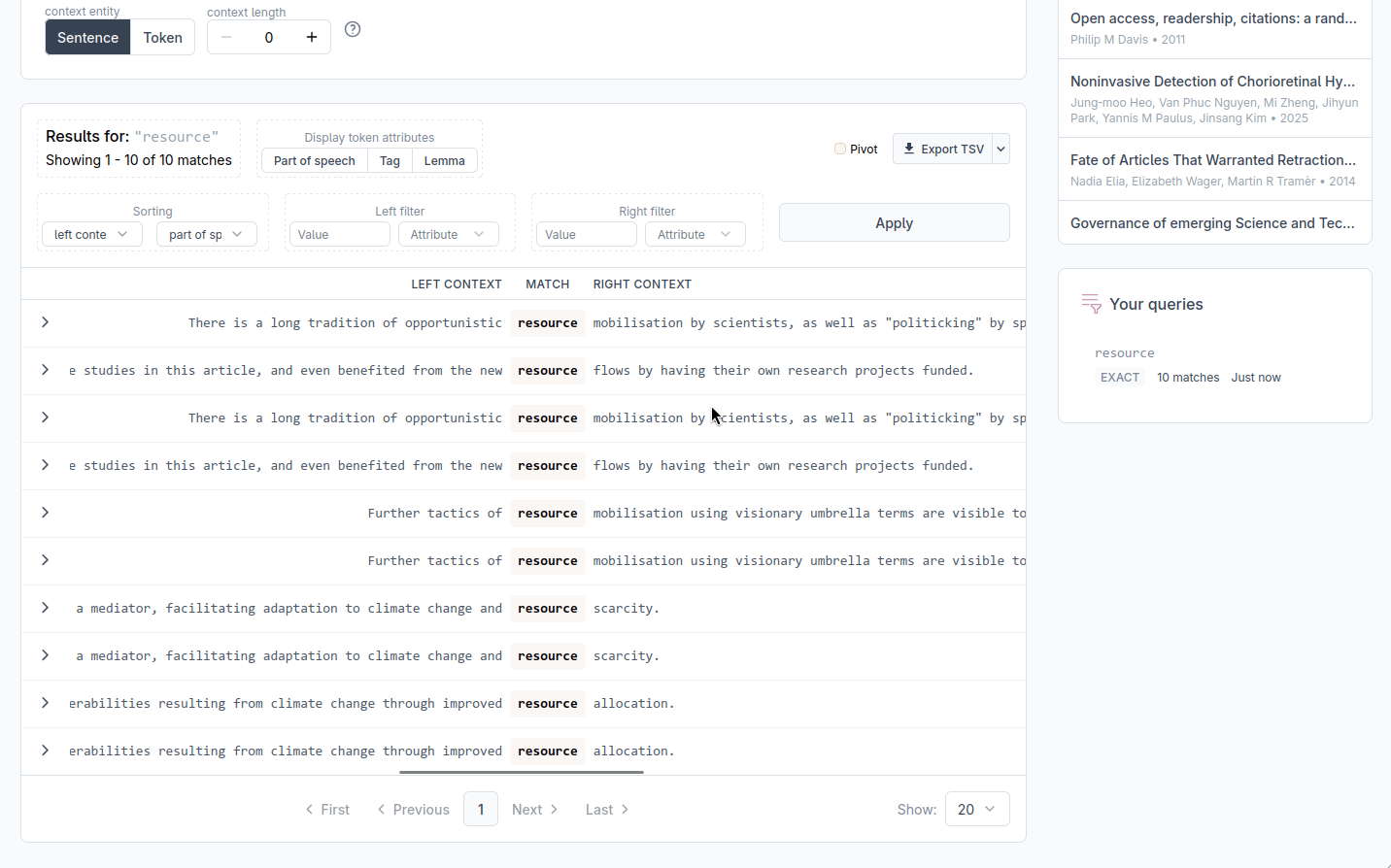Open the Show 20 results dropdown
The image size is (1391, 868).
[x=976, y=809]
